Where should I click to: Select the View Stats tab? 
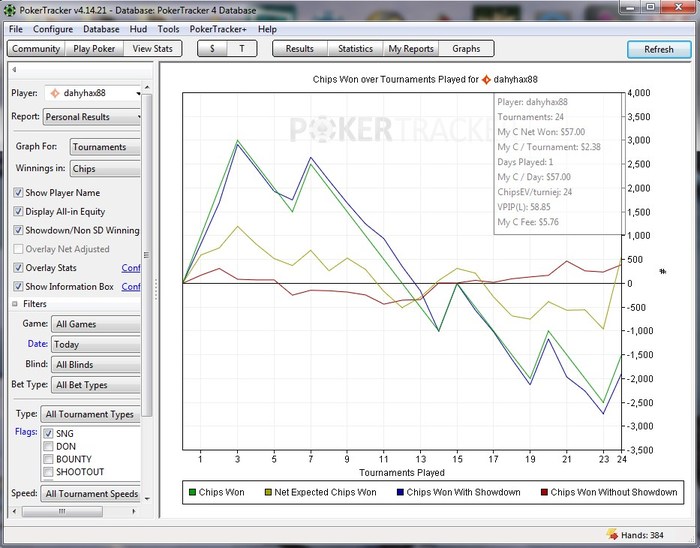pyautogui.click(x=152, y=49)
